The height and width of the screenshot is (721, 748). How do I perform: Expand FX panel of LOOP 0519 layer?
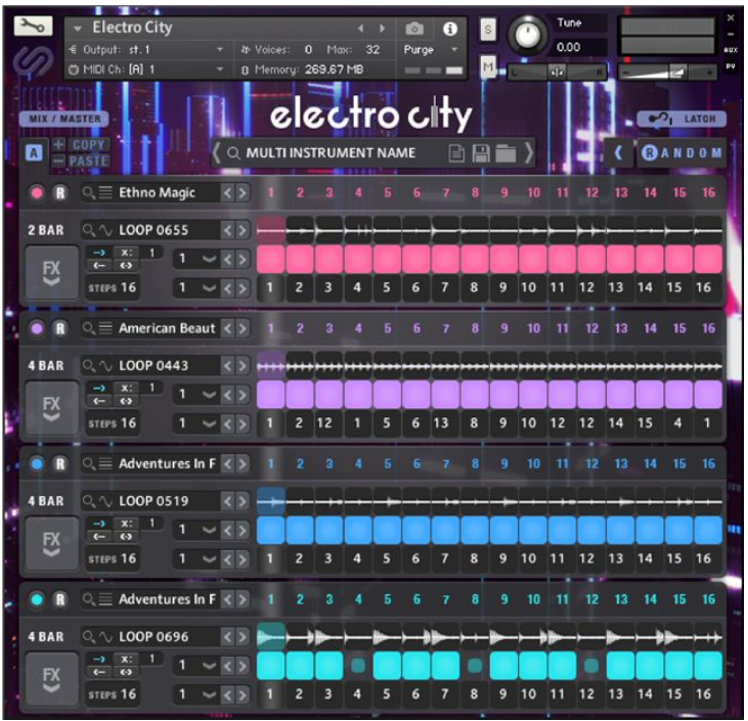(x=52, y=544)
